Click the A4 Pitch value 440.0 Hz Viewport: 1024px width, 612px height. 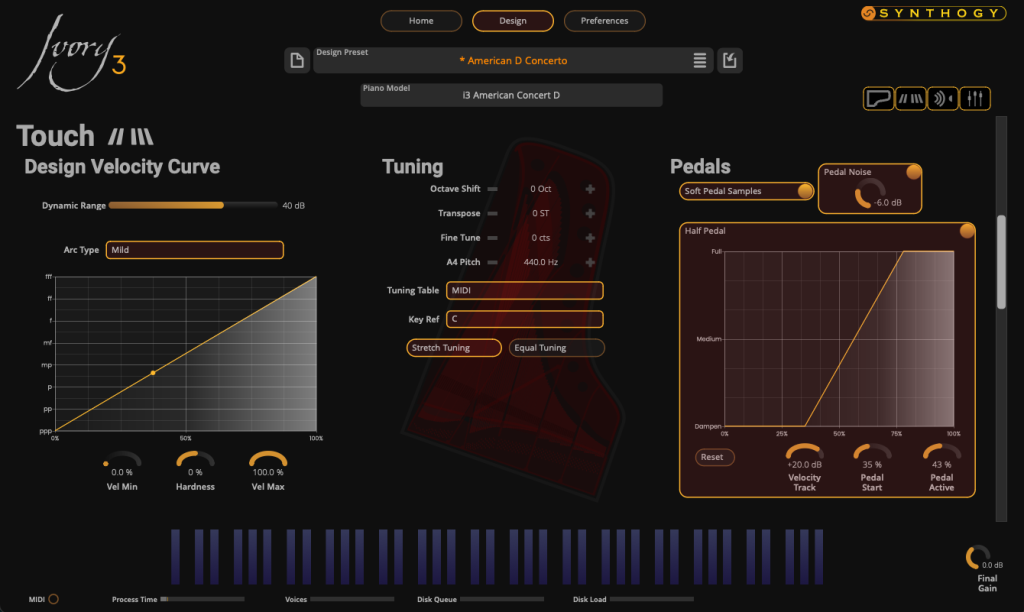(x=541, y=262)
